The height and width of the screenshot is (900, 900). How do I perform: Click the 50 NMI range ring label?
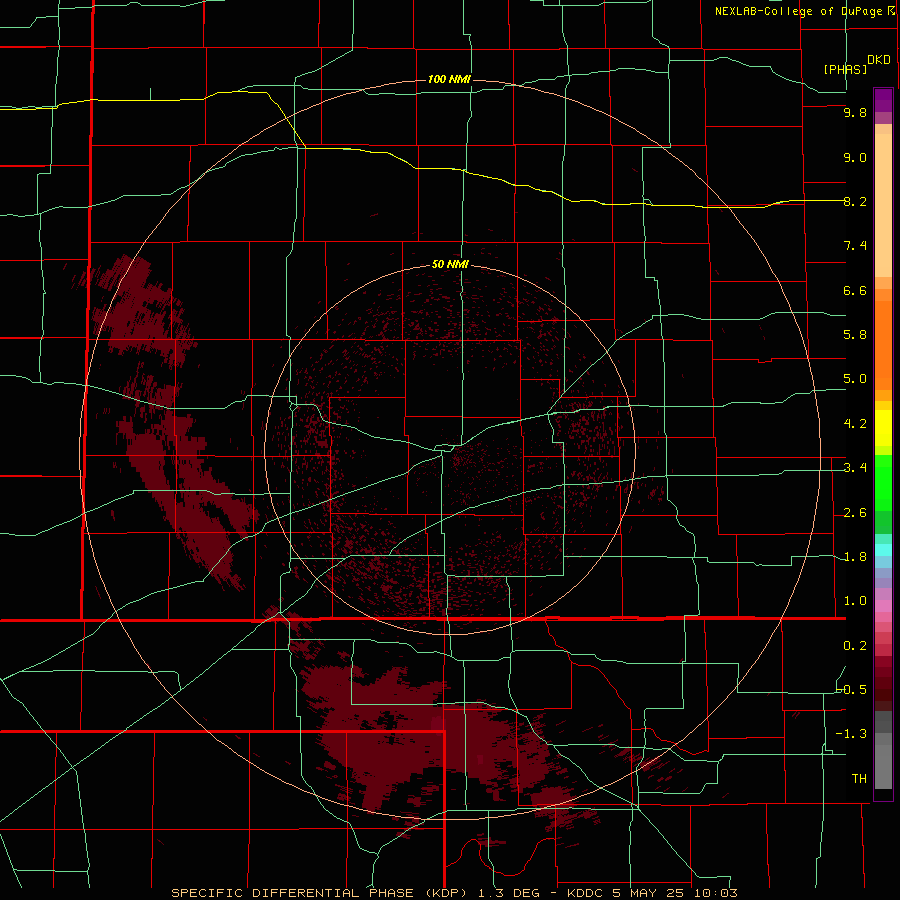pyautogui.click(x=450, y=264)
